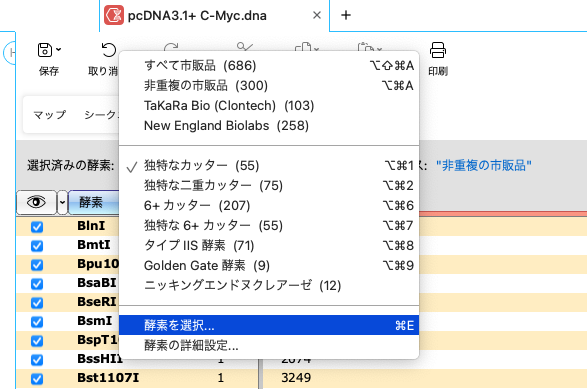Click highlighted 酵素を選択... menu item
The image size is (587, 389).
point(269,325)
